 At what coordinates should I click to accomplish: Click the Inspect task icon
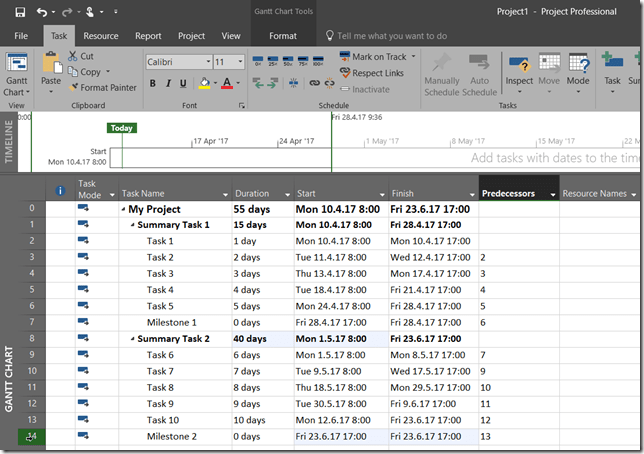coord(519,66)
